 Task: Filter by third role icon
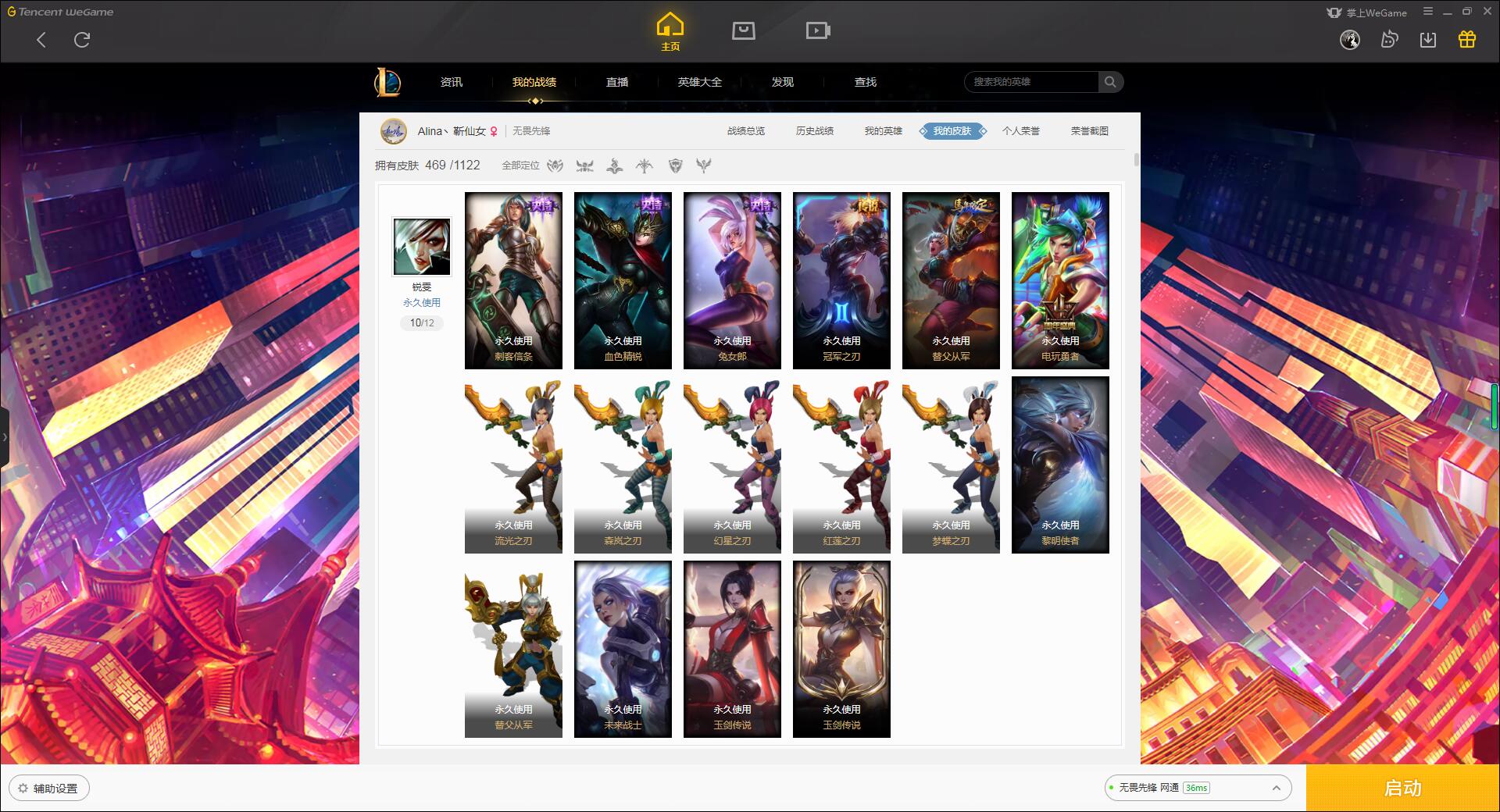pyautogui.click(x=615, y=166)
